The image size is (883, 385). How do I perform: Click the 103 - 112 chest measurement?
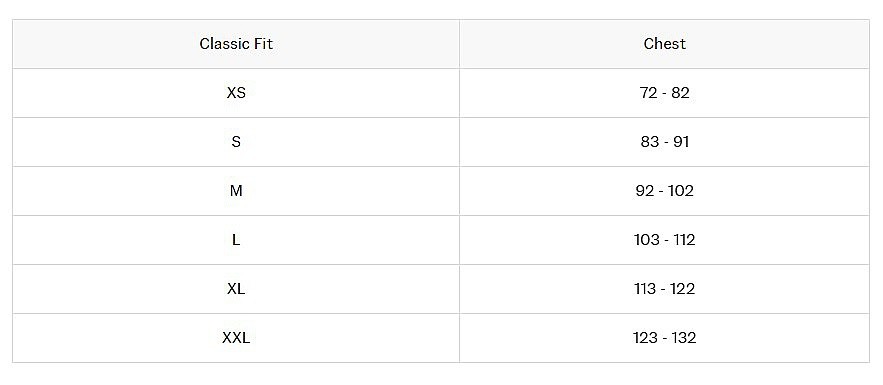(x=665, y=240)
